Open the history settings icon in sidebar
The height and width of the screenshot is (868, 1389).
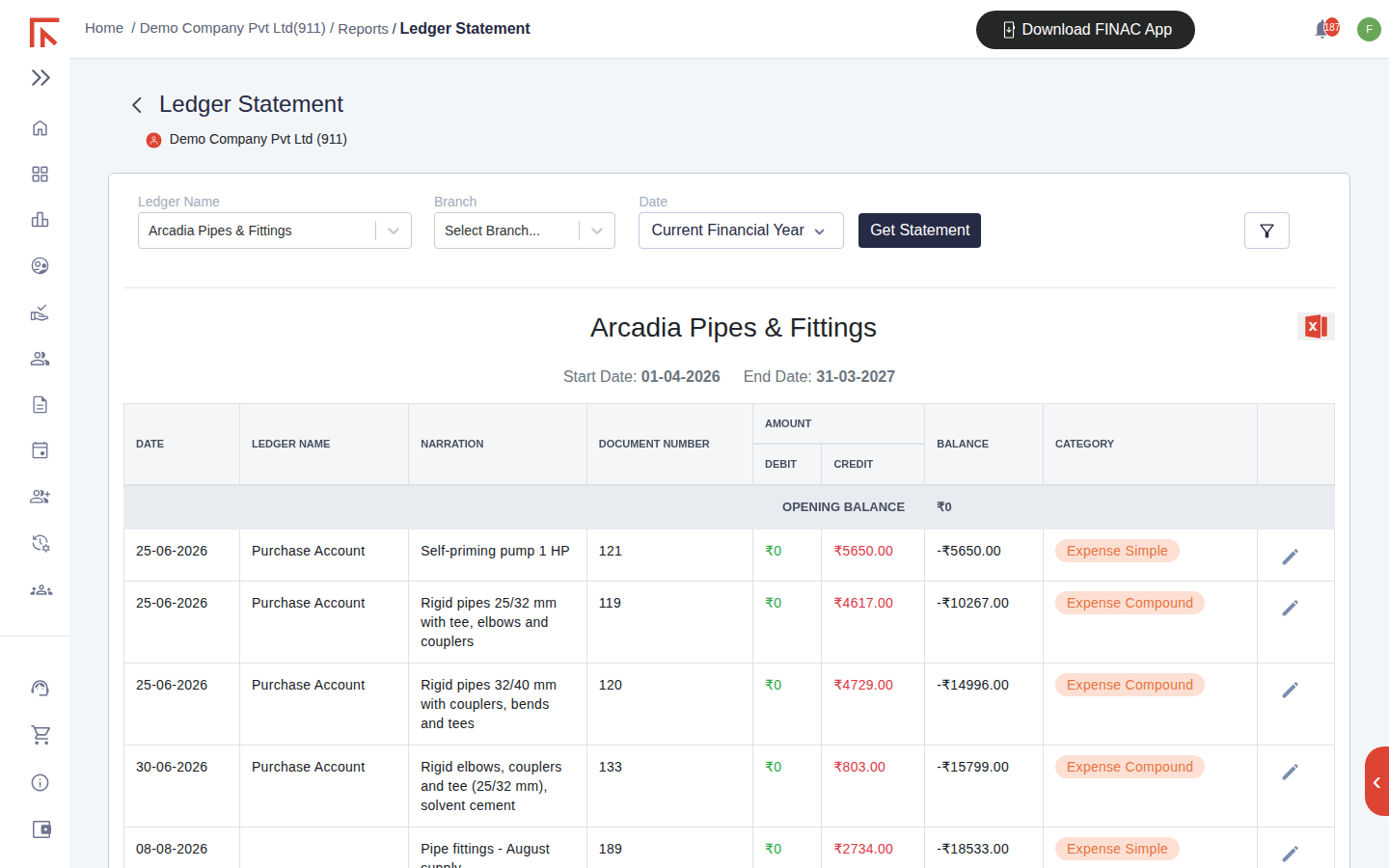(41, 543)
